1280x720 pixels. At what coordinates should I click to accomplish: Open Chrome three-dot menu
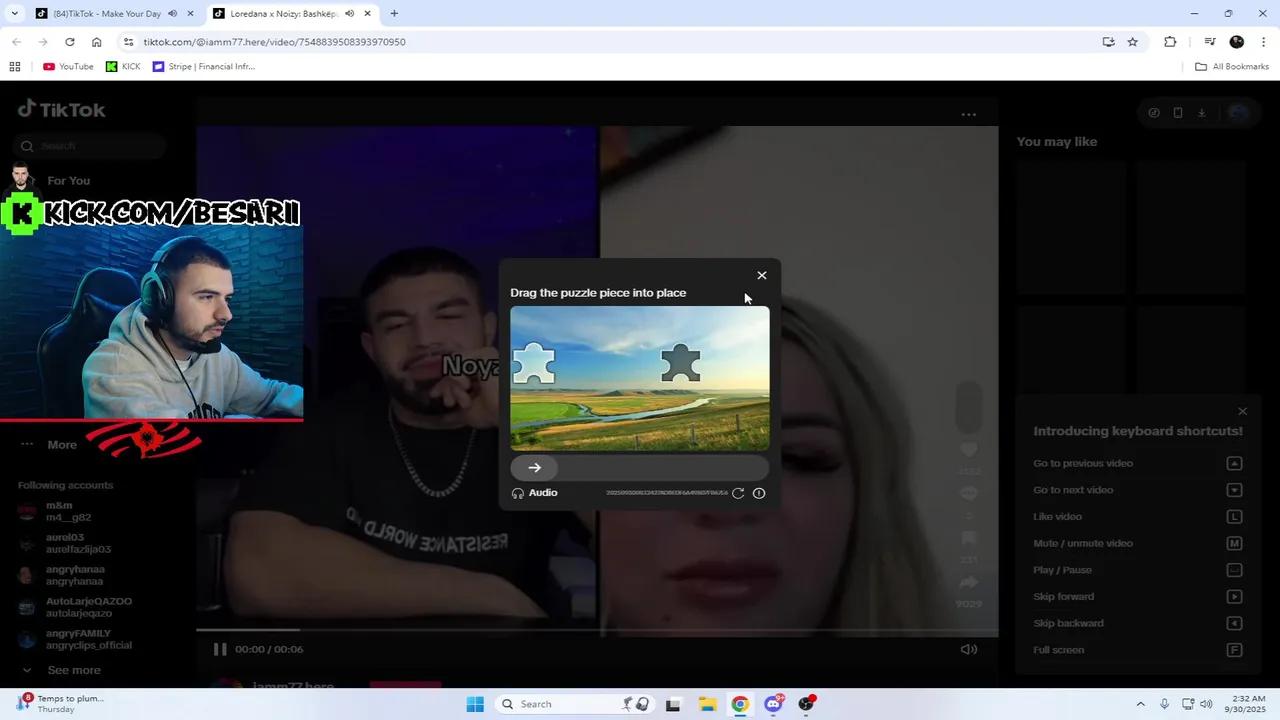pos(1262,42)
